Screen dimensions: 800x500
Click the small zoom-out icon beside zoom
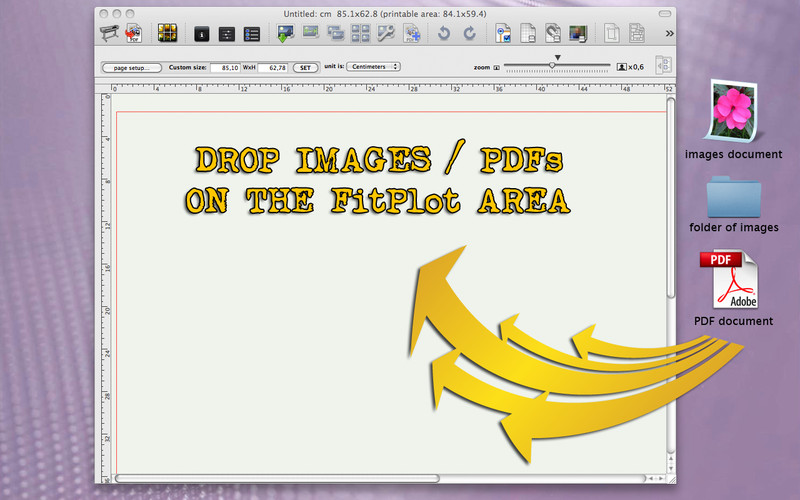(x=496, y=67)
